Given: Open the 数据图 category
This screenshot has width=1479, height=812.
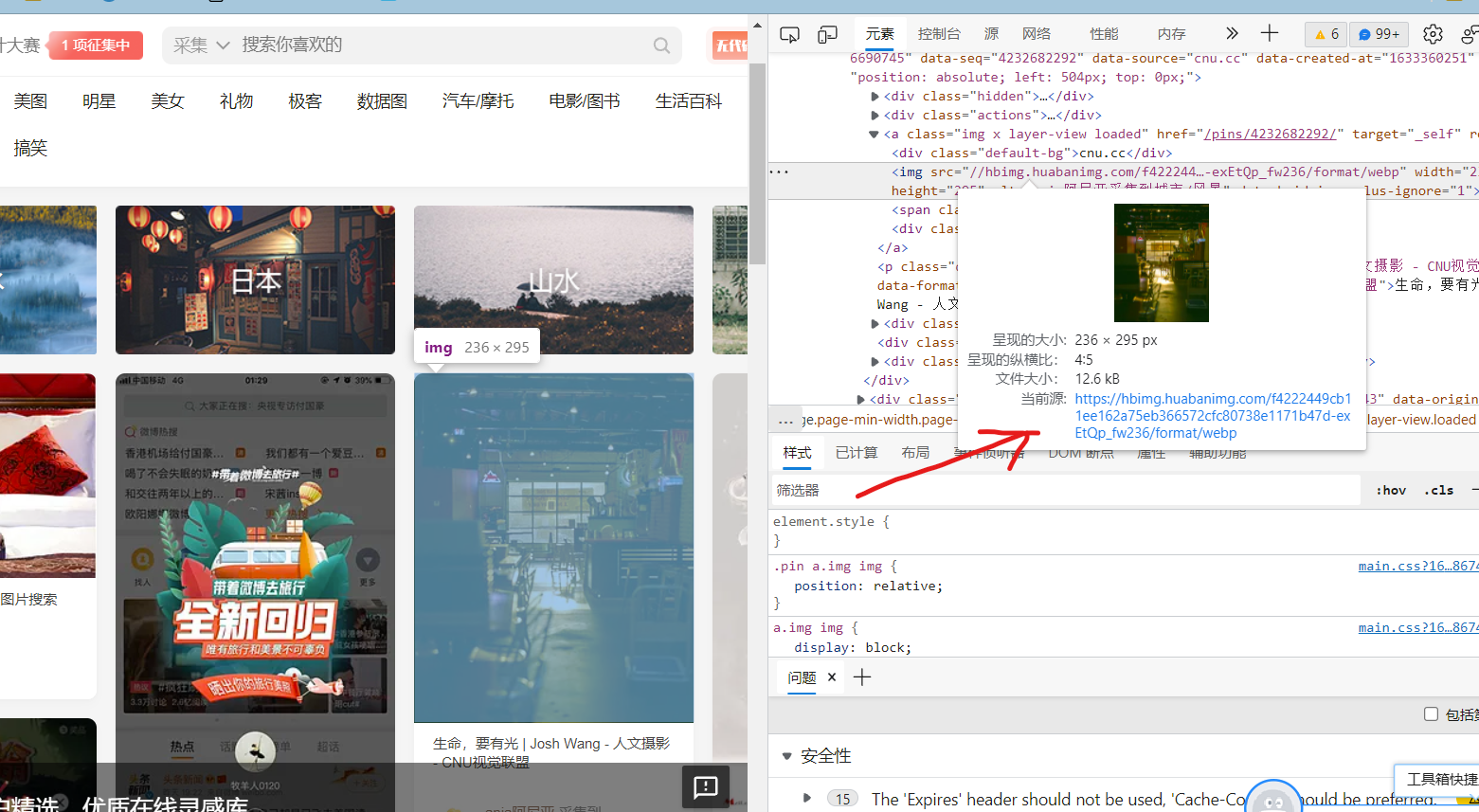Looking at the screenshot, I should pos(382,100).
